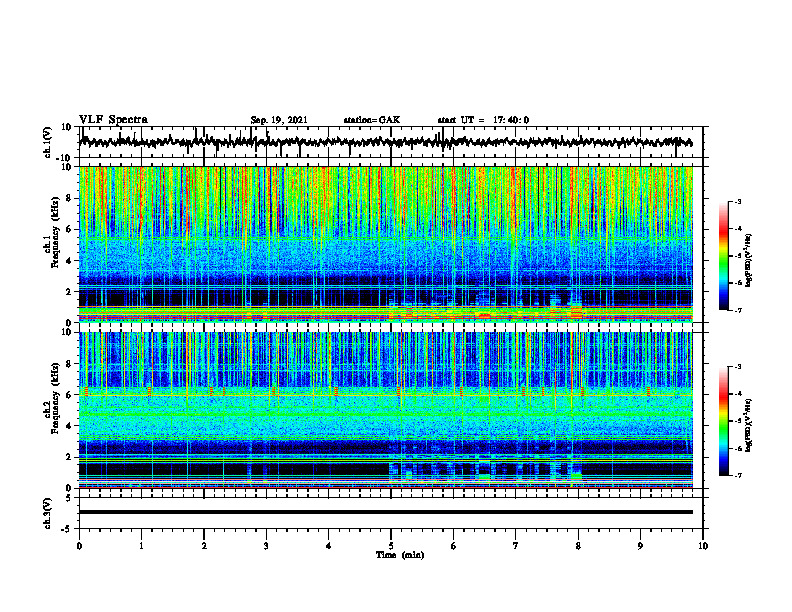This screenshot has height=612, width=792.
Task: Click the ch.1 voltage waveform trace
Action: click(x=386, y=142)
